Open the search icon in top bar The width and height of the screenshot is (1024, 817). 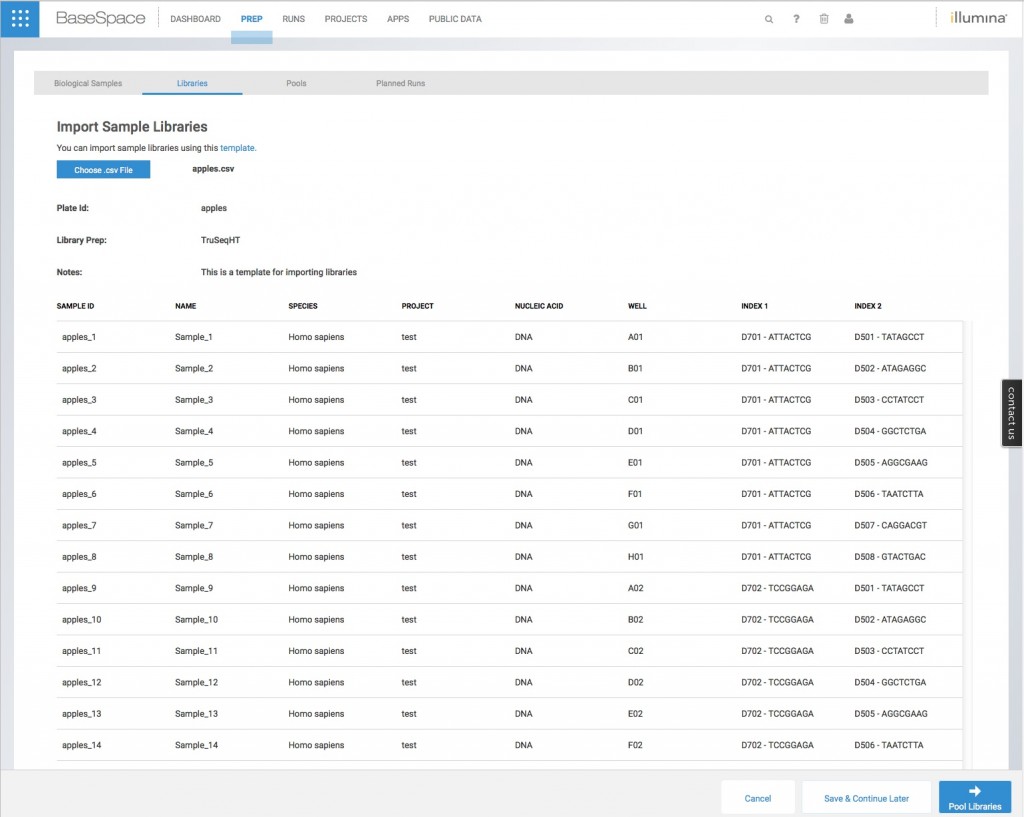point(768,18)
